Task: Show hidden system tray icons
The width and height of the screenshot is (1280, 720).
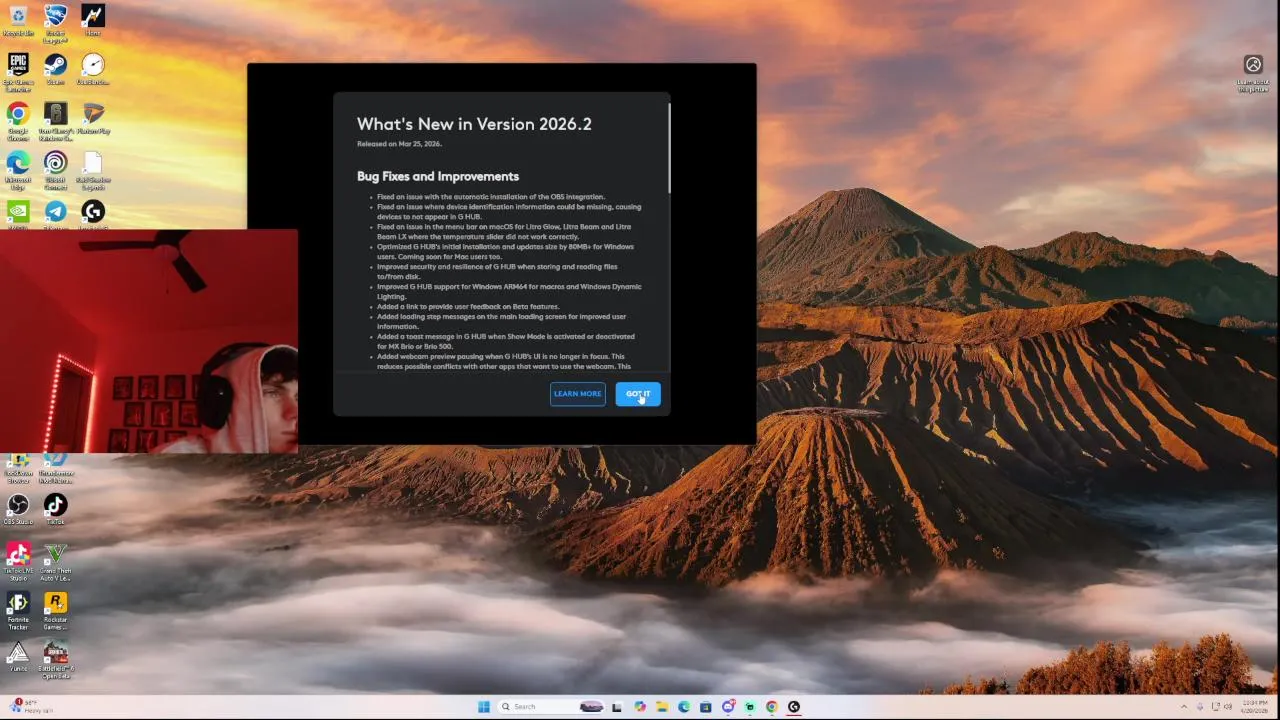Action: pos(1184,707)
